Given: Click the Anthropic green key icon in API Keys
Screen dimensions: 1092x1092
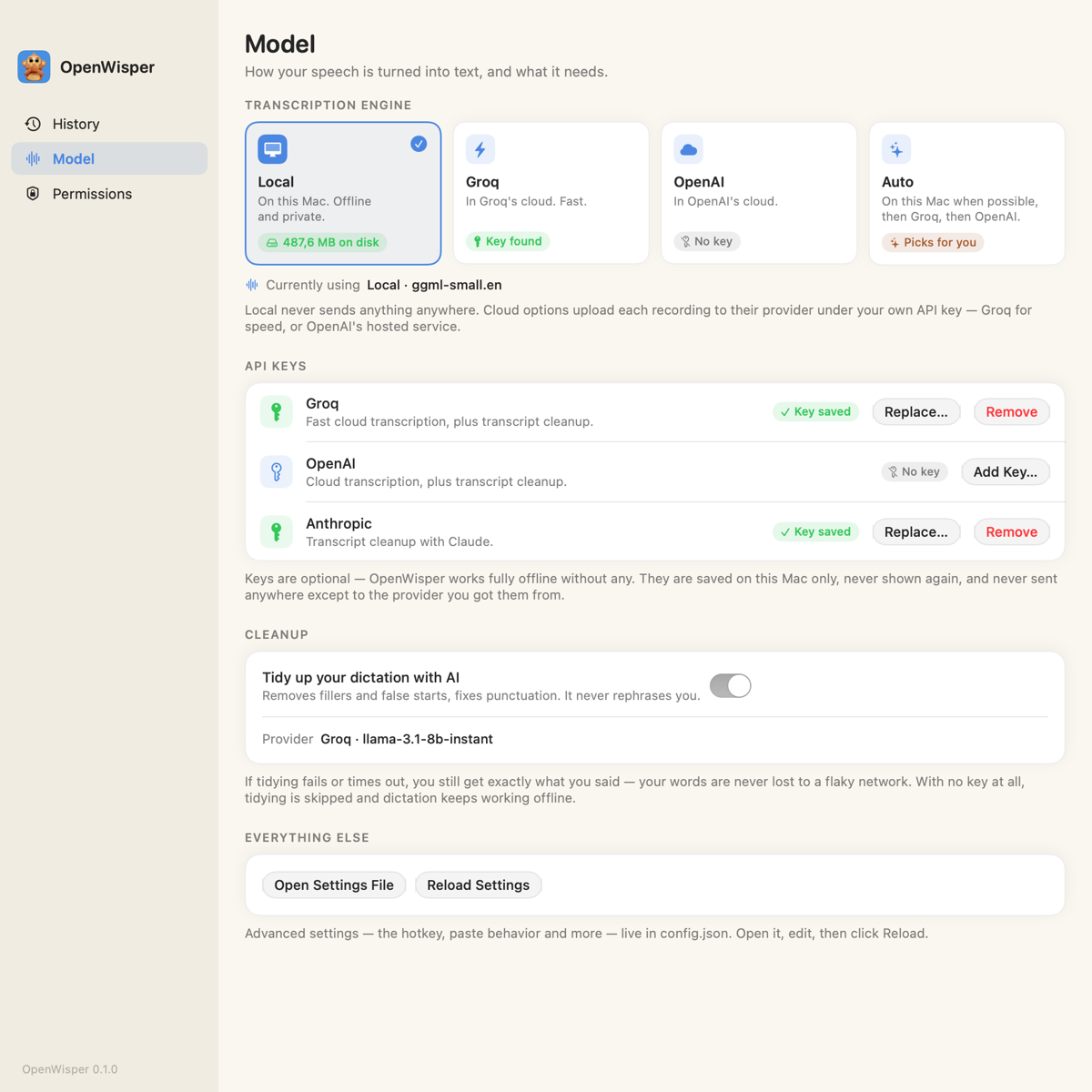Looking at the screenshot, I should pos(277,531).
